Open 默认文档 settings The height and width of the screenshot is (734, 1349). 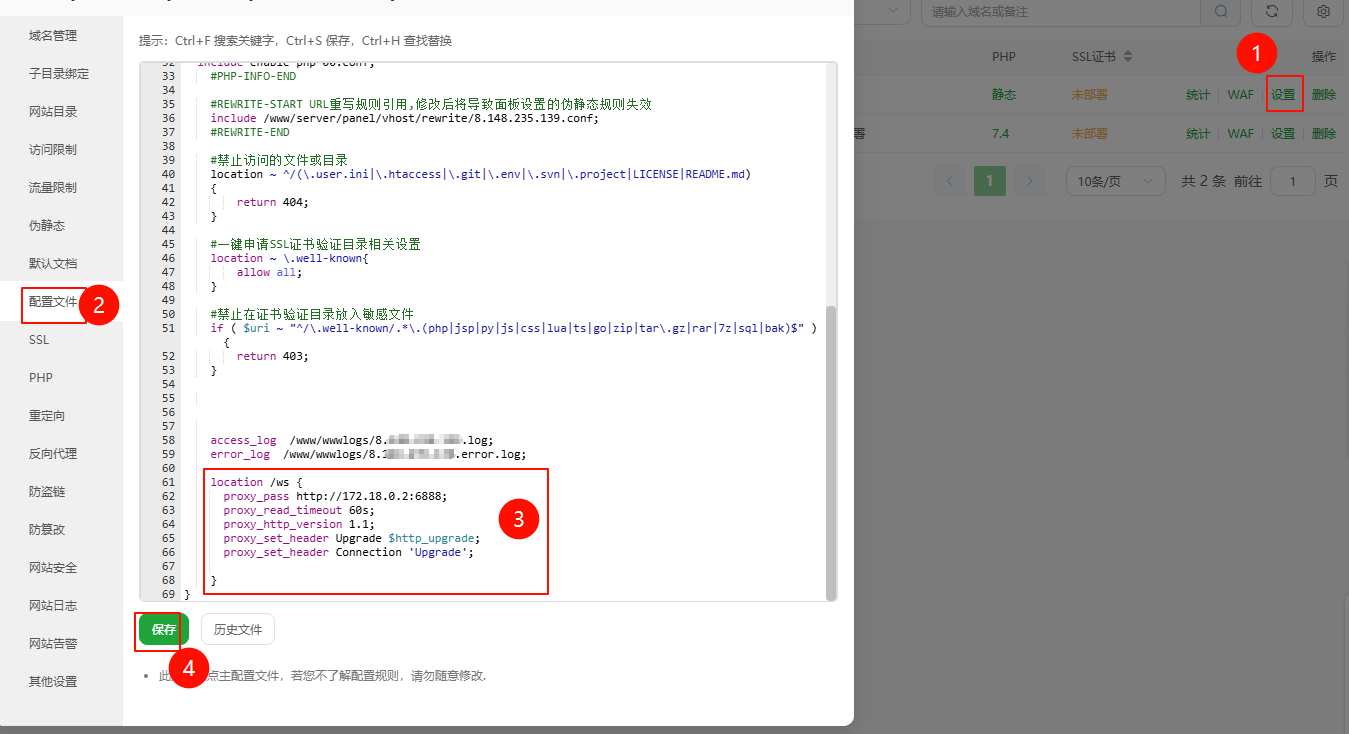[53, 264]
